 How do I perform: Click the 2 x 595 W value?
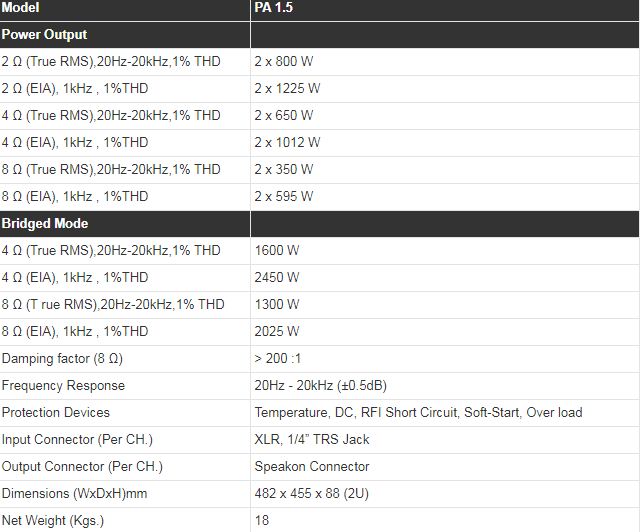284,197
